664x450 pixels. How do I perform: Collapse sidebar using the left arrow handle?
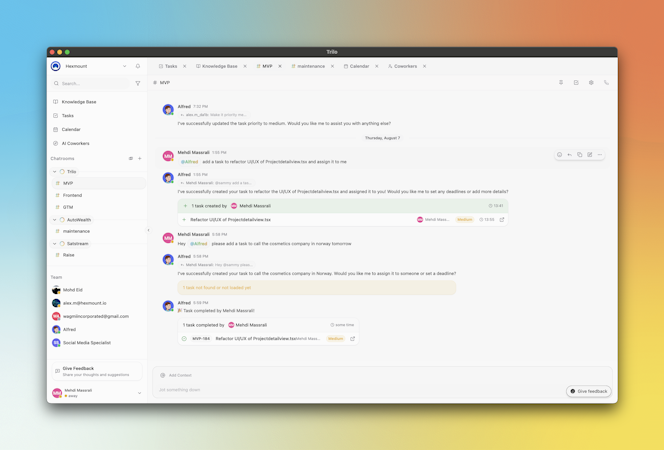(x=148, y=230)
